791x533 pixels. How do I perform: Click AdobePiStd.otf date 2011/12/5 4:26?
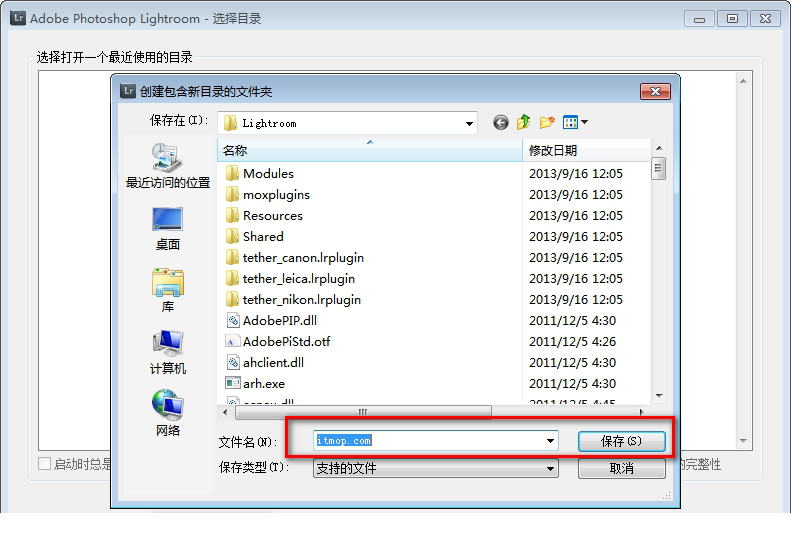click(x=573, y=342)
